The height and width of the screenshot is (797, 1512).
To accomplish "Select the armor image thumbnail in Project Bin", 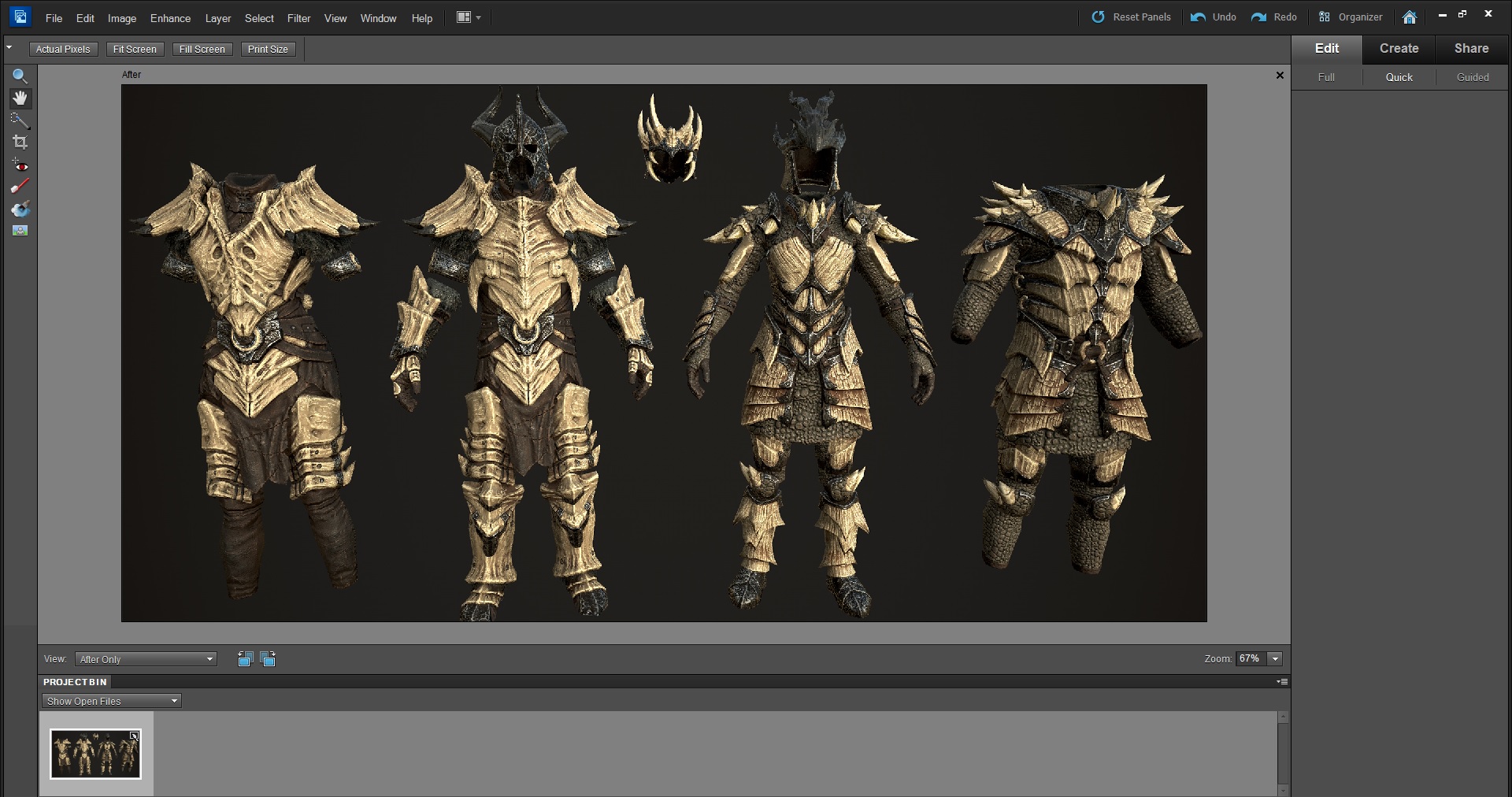I will coord(95,754).
